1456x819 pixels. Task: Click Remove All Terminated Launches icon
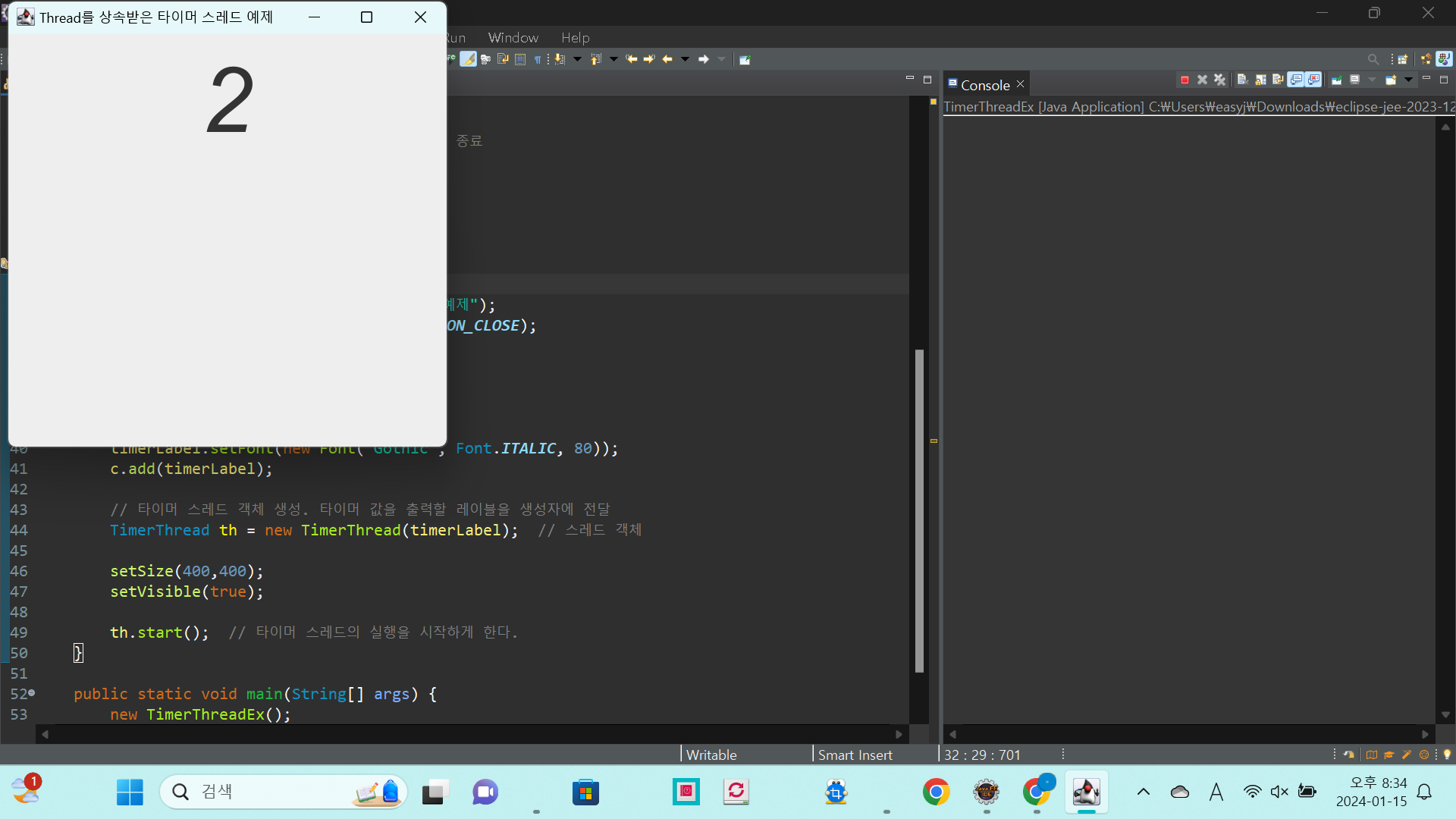(1220, 80)
